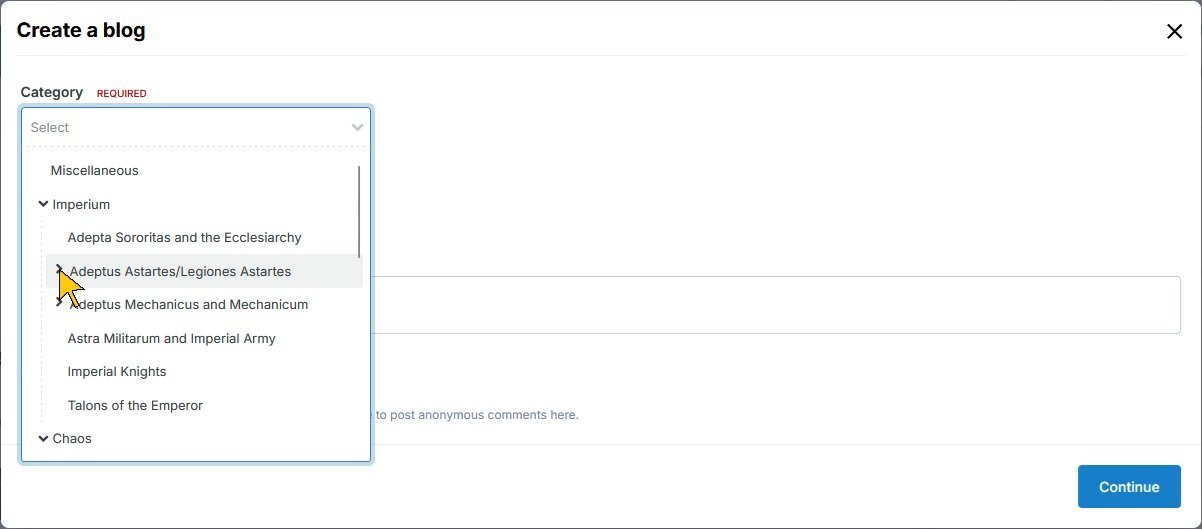Click the Category select dropdown arrow
The width and height of the screenshot is (1202, 529).
[x=357, y=127]
